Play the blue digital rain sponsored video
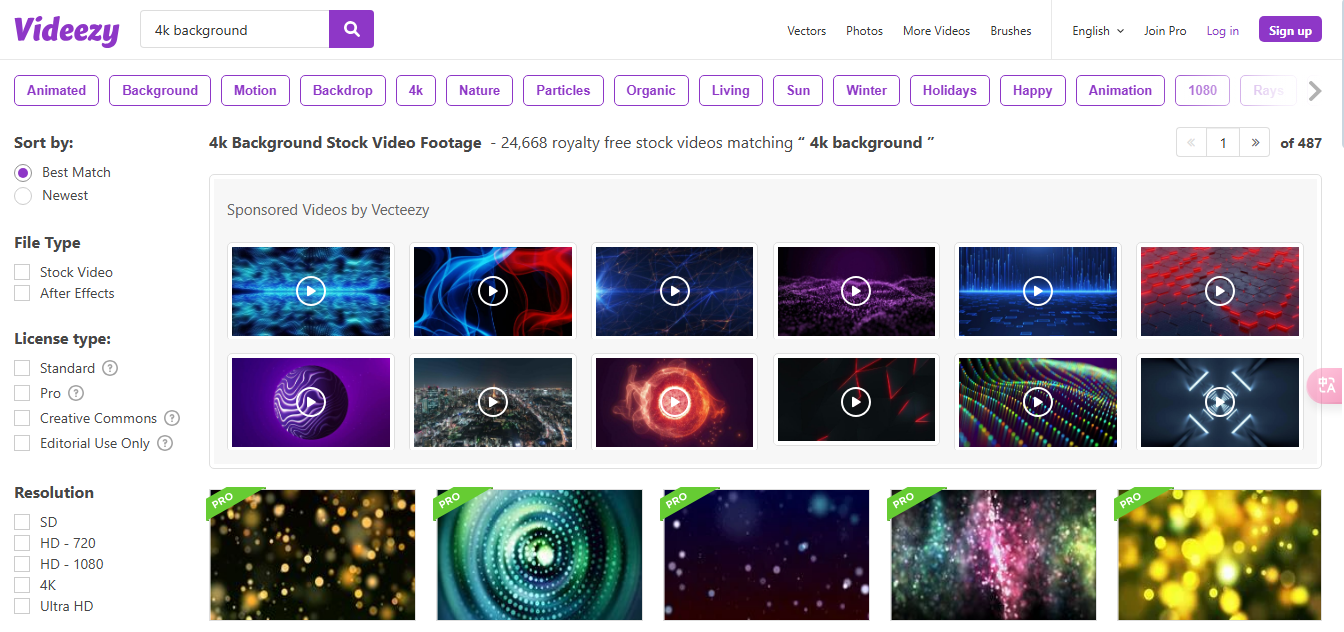This screenshot has height=632, width=1344. tap(1038, 291)
